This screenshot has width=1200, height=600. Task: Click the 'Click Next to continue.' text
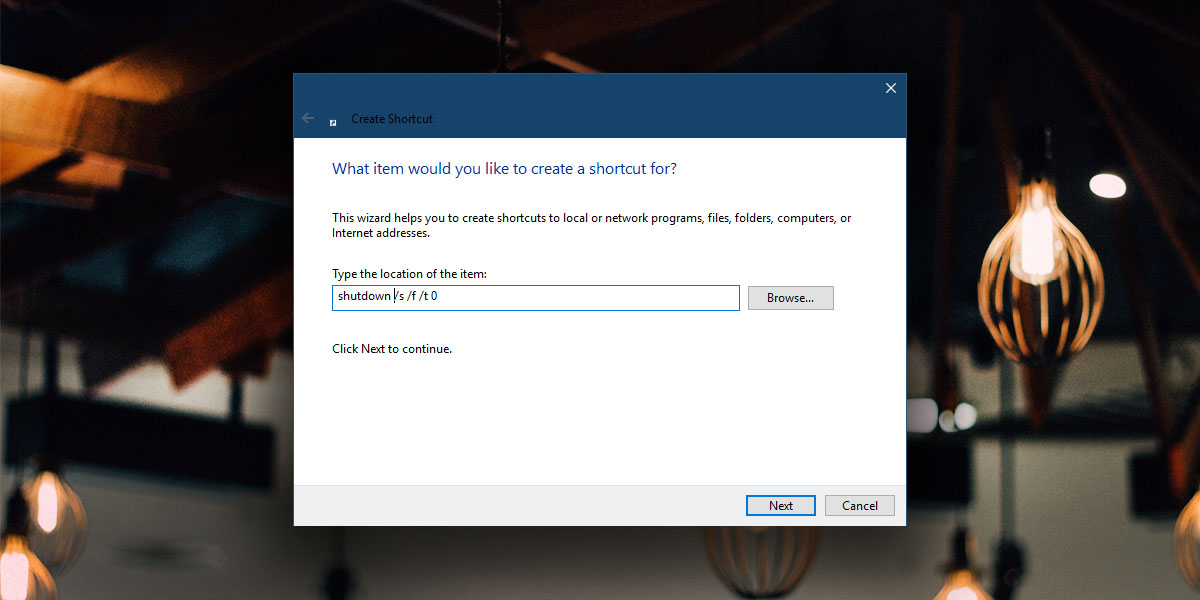point(392,349)
